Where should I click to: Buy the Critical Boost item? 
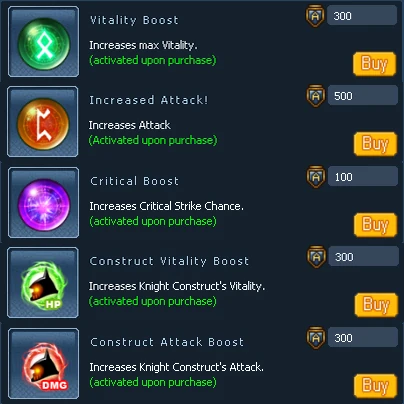pyautogui.click(x=375, y=225)
